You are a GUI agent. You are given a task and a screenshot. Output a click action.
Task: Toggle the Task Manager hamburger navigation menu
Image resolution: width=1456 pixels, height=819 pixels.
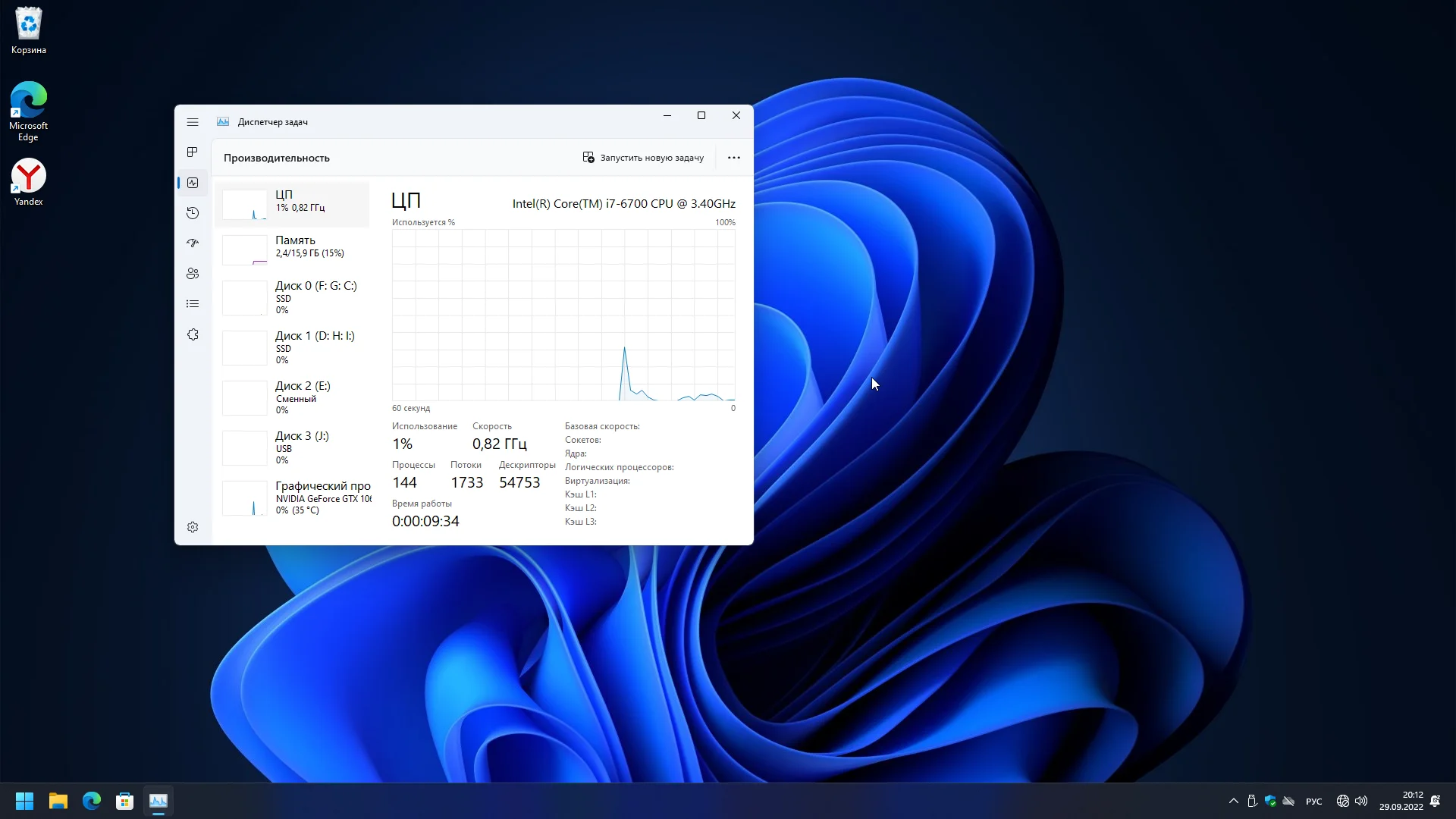193,122
